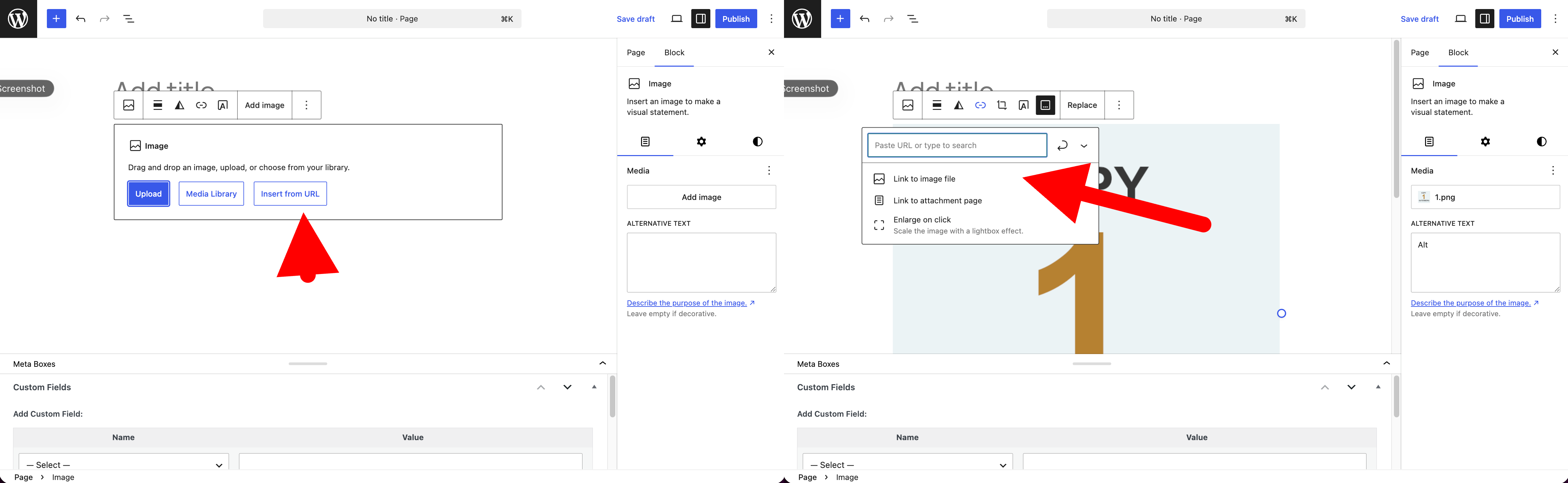The width and height of the screenshot is (1568, 483).
Task: Click the Apply link arrow icon
Action: [1062, 146]
